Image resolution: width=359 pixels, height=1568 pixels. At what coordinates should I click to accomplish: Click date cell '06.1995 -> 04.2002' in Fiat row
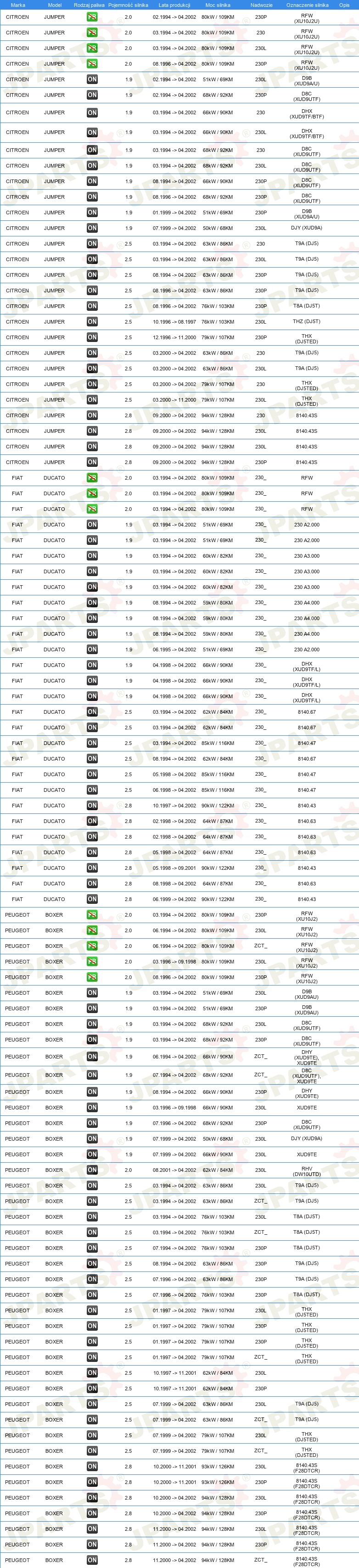point(174,650)
